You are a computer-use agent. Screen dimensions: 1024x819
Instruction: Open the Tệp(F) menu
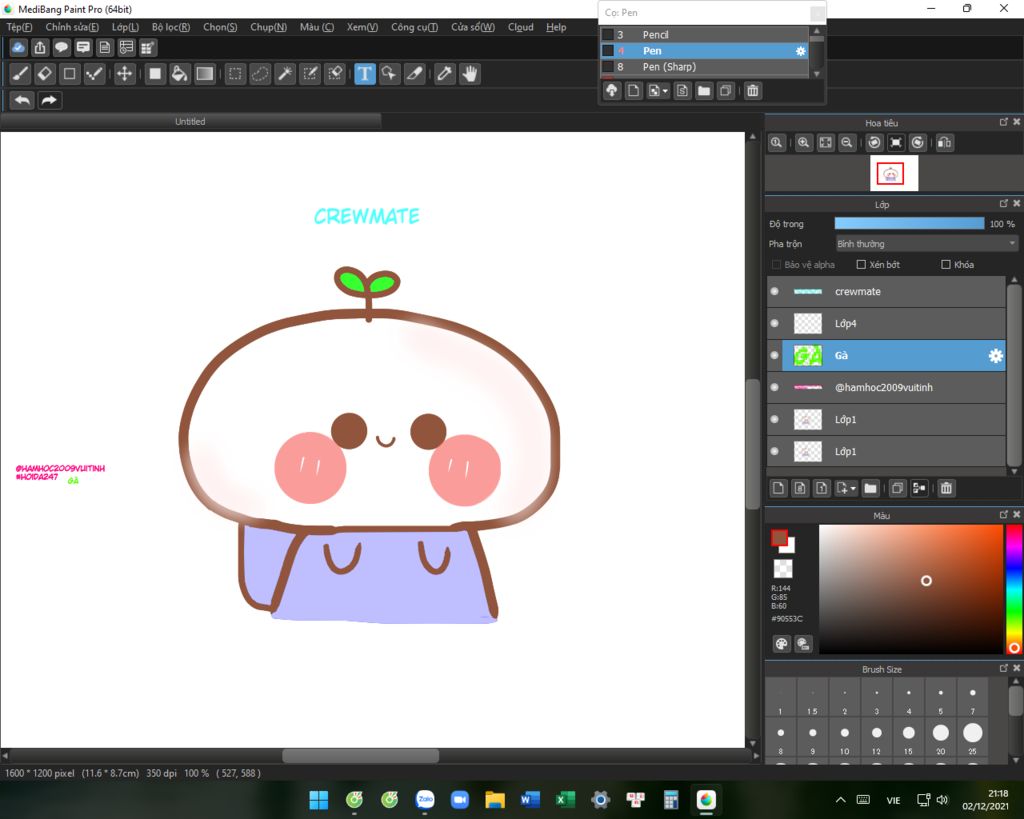tap(19, 27)
